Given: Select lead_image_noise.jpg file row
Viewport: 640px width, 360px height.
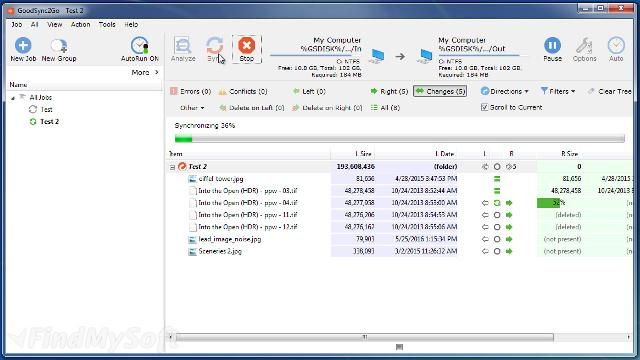Looking at the screenshot, I should coord(230,239).
